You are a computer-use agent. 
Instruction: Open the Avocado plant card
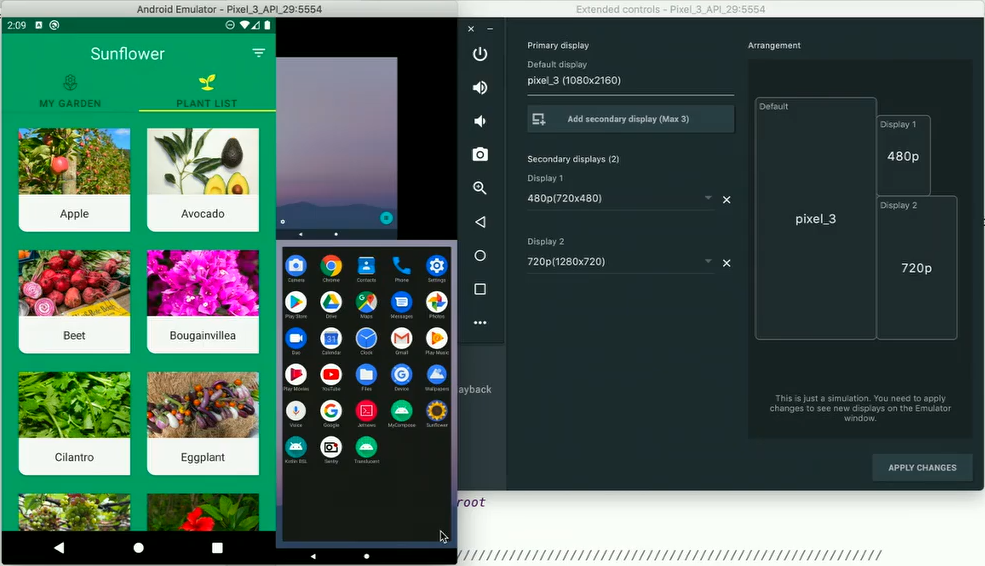[x=203, y=180]
